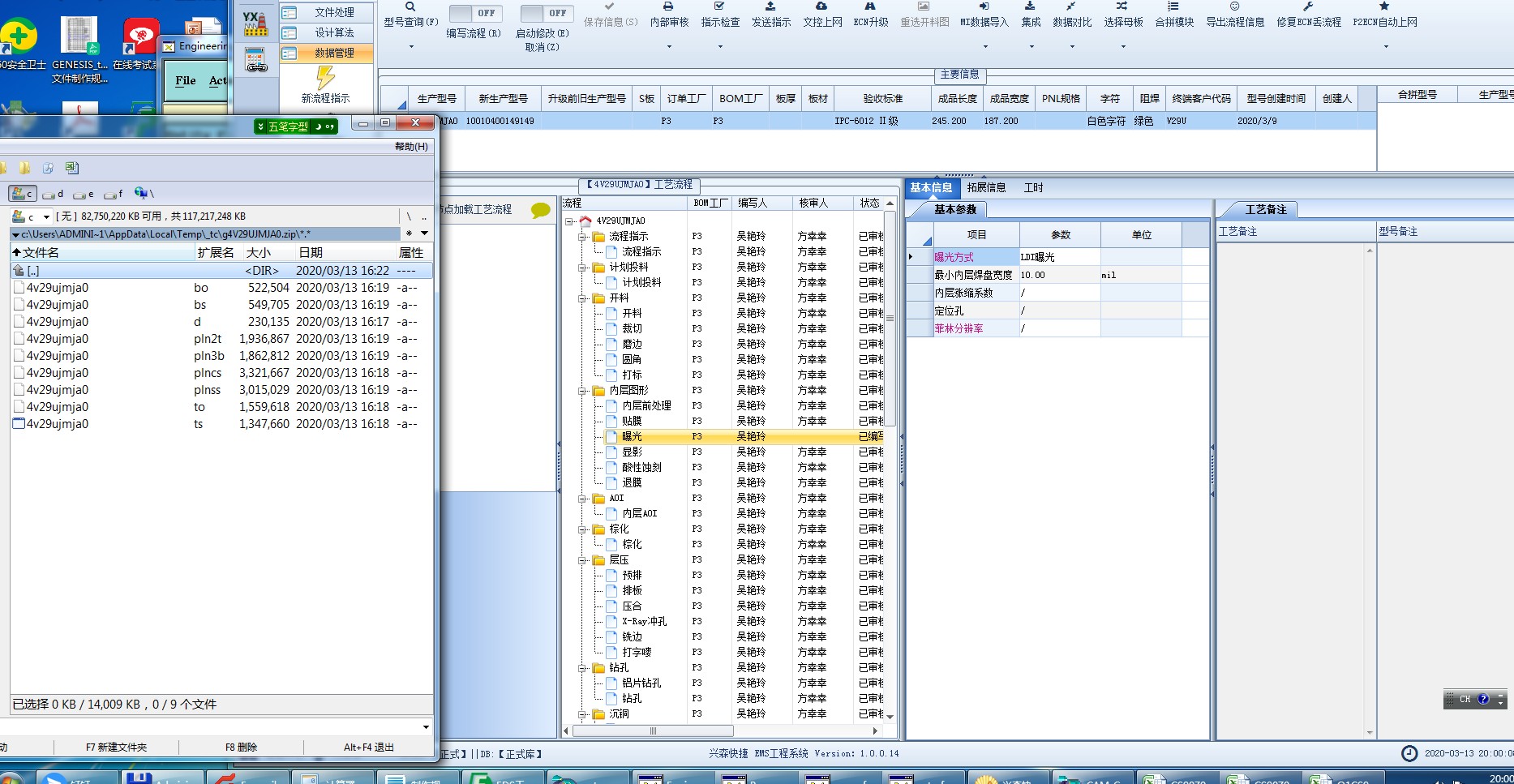Switch to the 拓展信息 tab

pyautogui.click(x=986, y=188)
